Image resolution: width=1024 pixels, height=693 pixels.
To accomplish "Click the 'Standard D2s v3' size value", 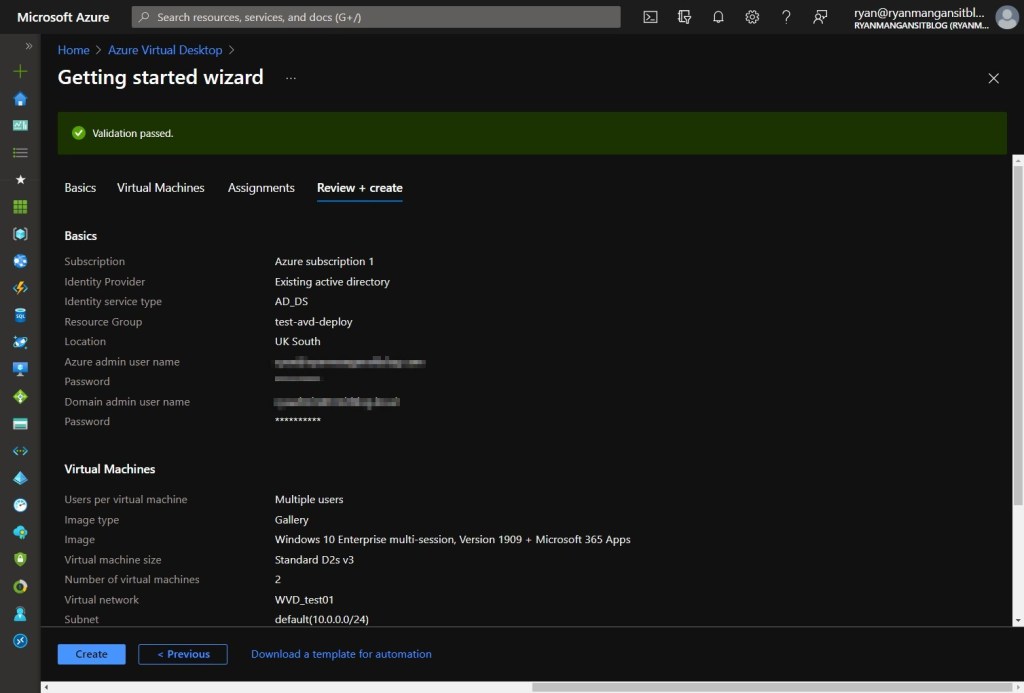I will click(x=314, y=560).
